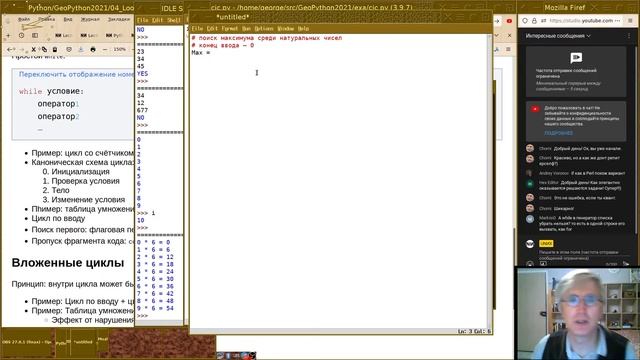Close tab with X in far-right tab strip
This screenshot has width=640, height=360.
coord(509,36)
